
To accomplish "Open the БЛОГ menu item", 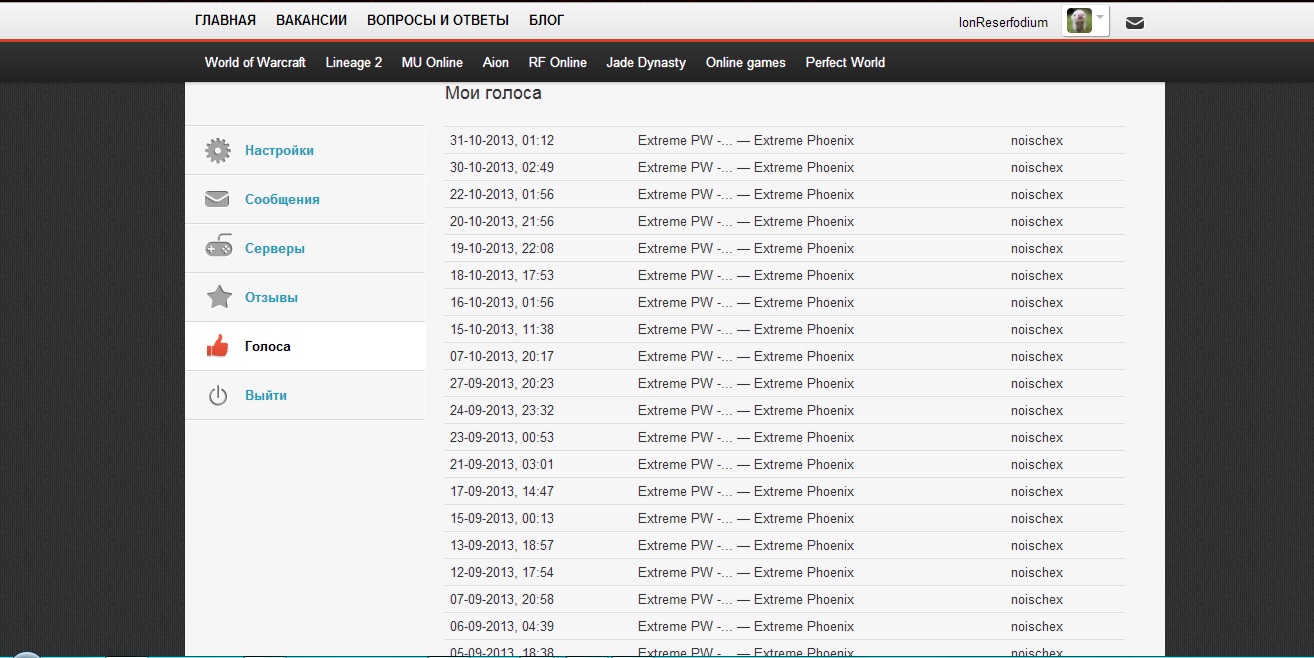I will (x=546, y=20).
